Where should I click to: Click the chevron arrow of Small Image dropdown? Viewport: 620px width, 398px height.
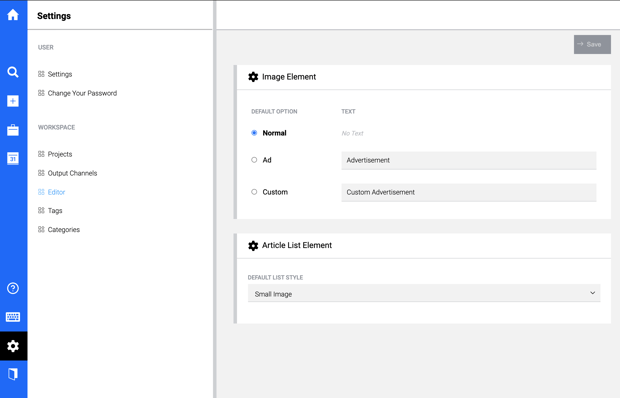point(592,293)
